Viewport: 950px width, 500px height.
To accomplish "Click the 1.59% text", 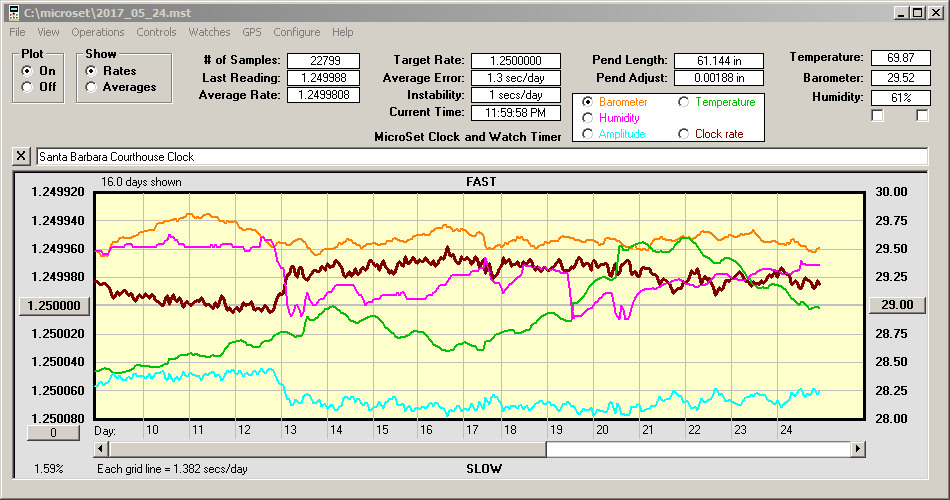I will pyautogui.click(x=48, y=468).
